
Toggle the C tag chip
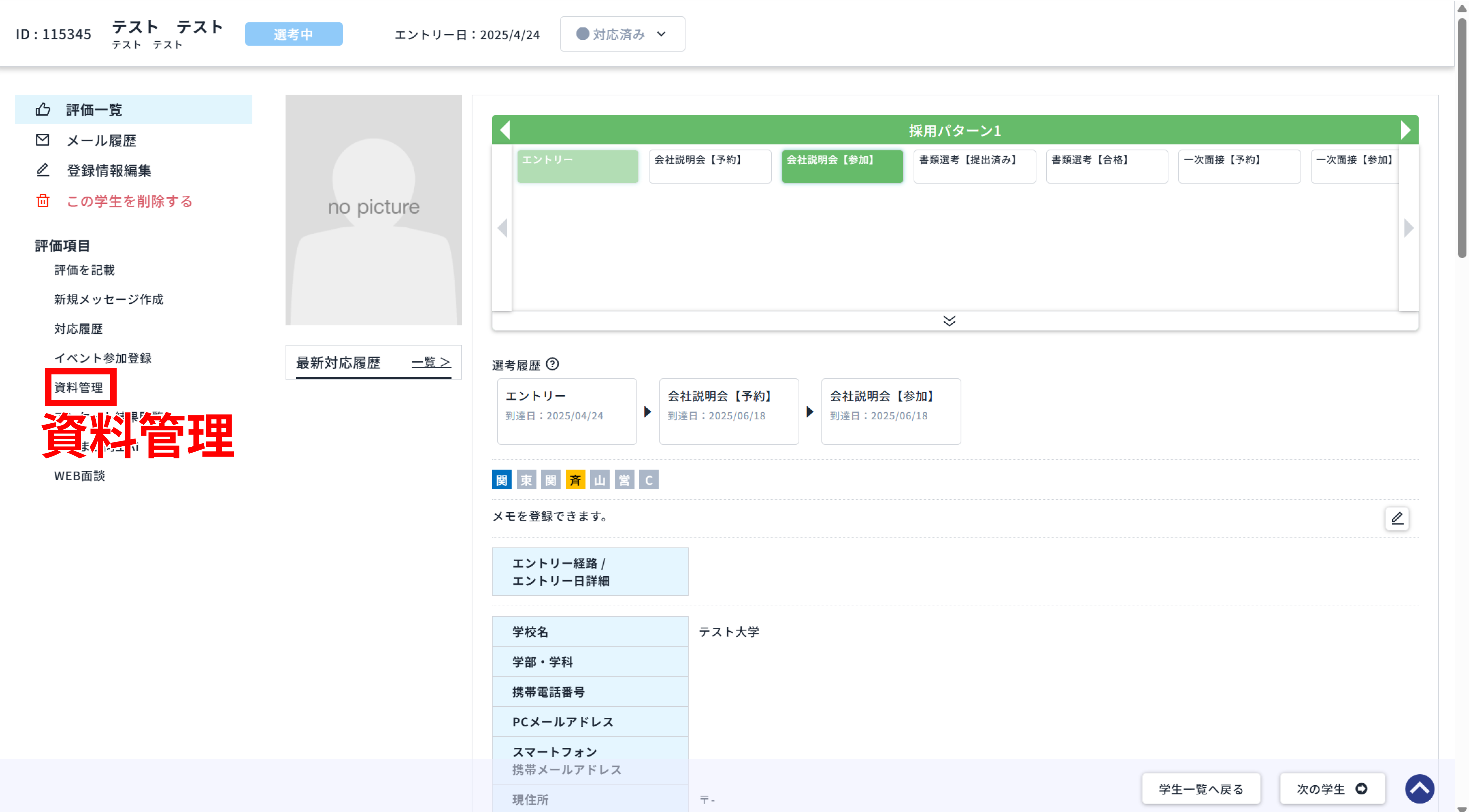(x=648, y=479)
